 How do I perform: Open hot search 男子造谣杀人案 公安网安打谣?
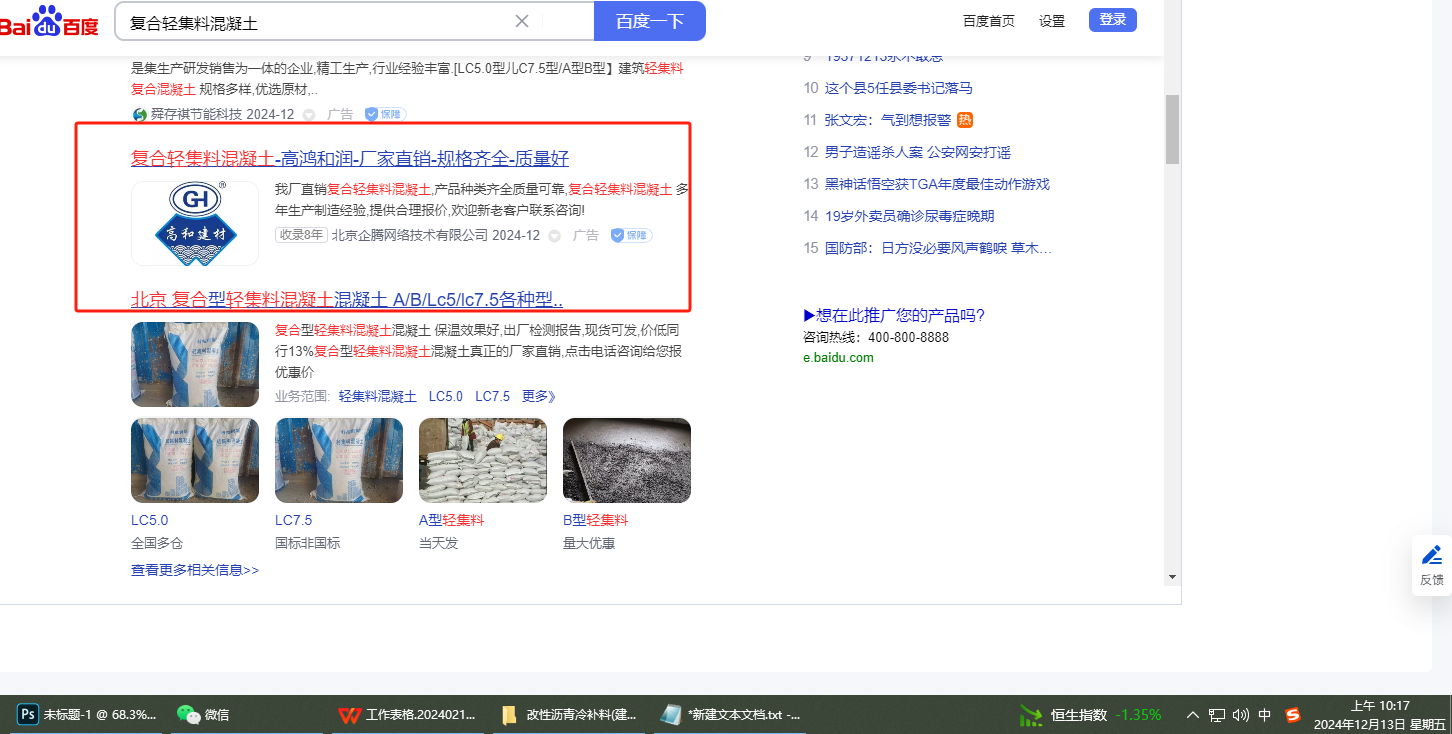[x=918, y=152]
